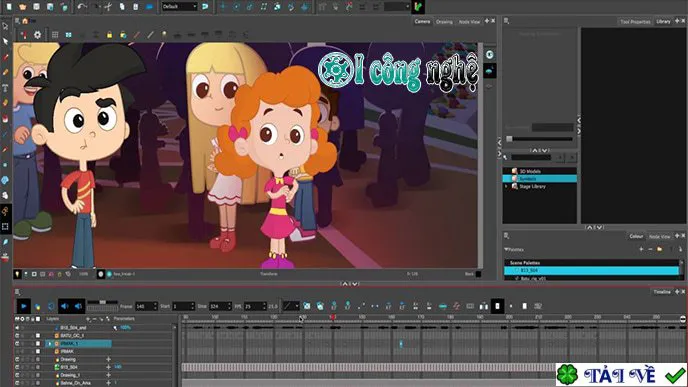The width and height of the screenshot is (688, 387).
Task: Collapse the Palettes section triangle
Action: [x=506, y=249]
